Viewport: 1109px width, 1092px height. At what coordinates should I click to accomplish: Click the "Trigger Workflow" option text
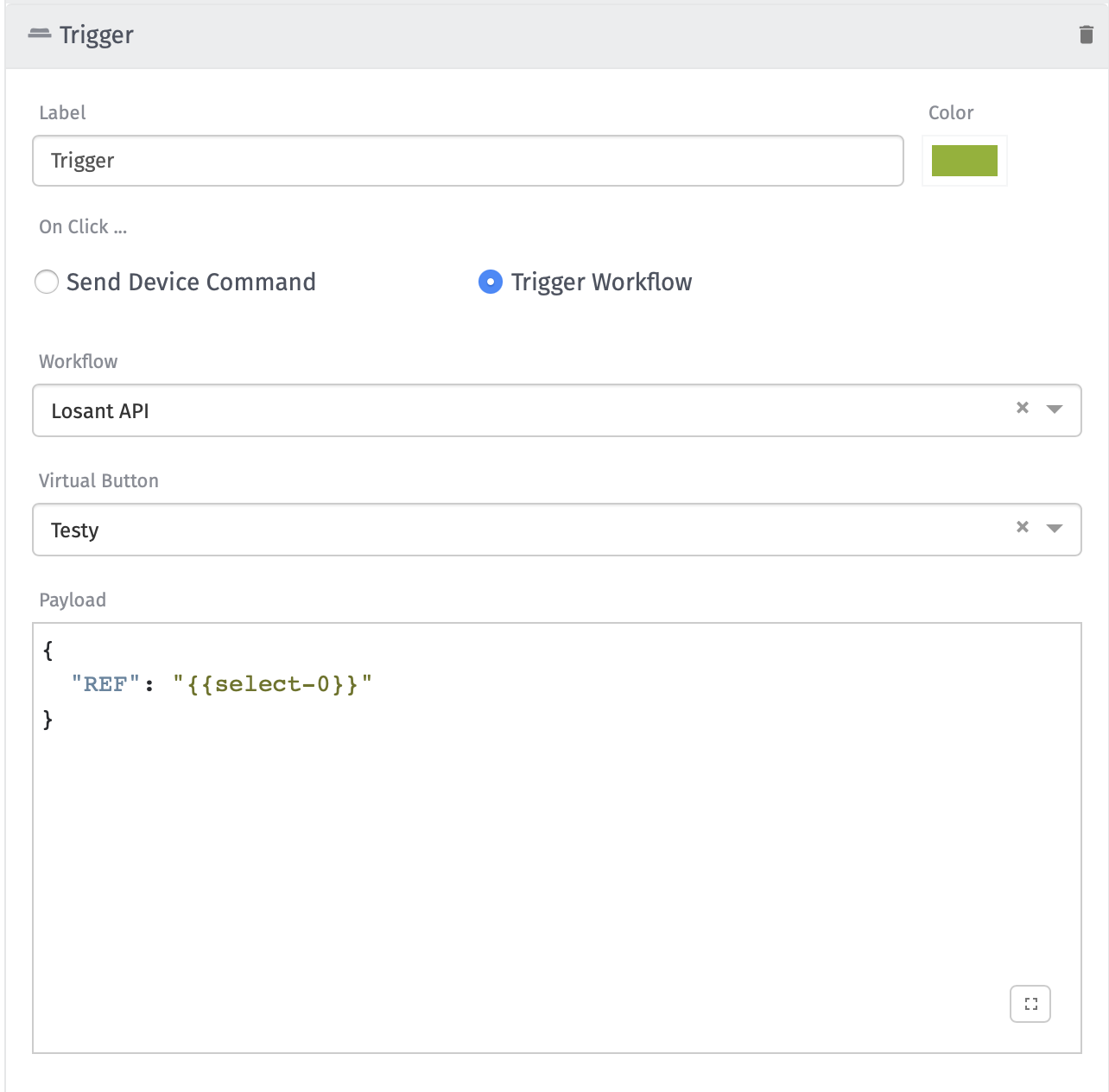[601, 282]
